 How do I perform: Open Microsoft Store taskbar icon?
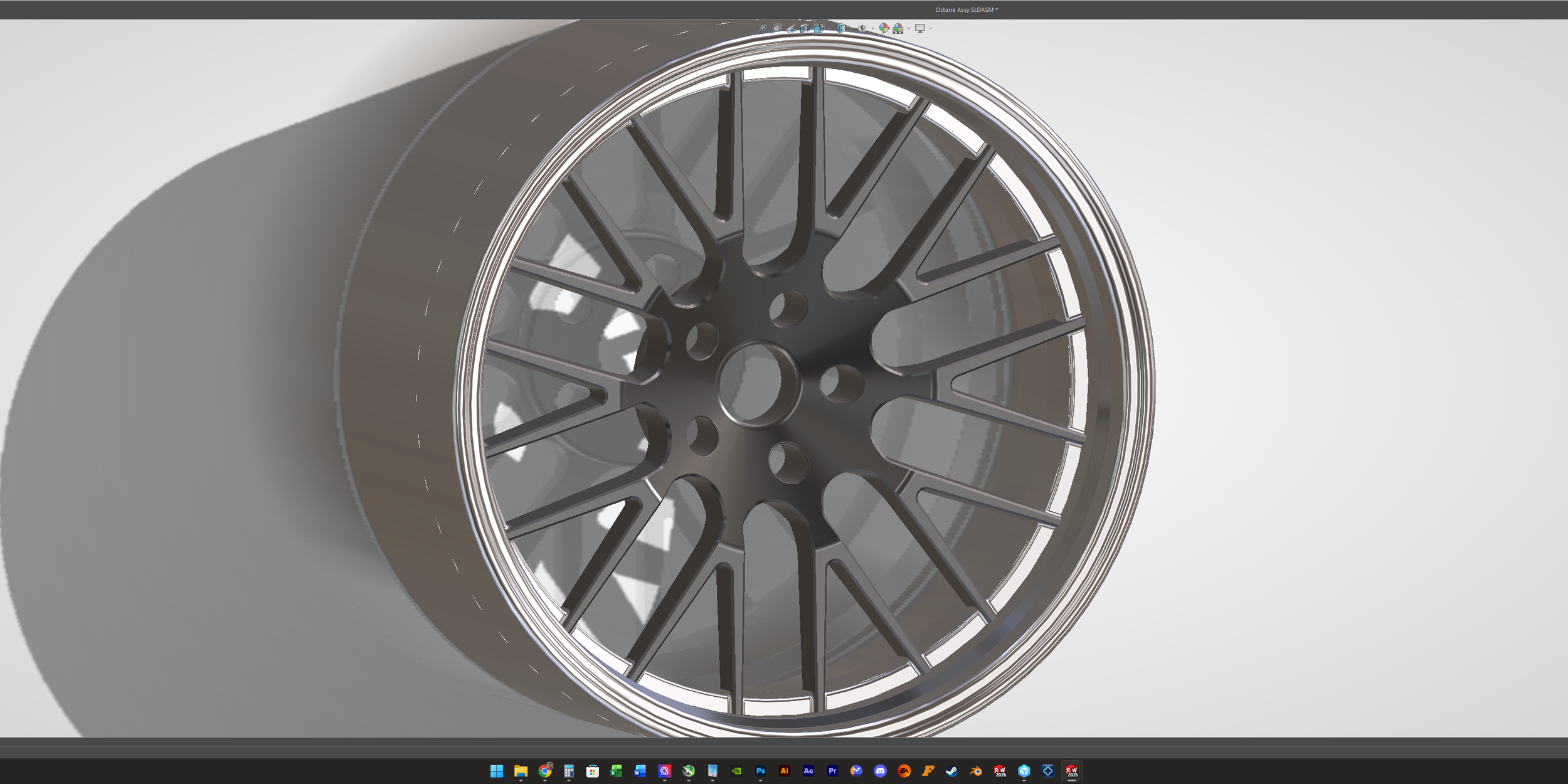[593, 771]
